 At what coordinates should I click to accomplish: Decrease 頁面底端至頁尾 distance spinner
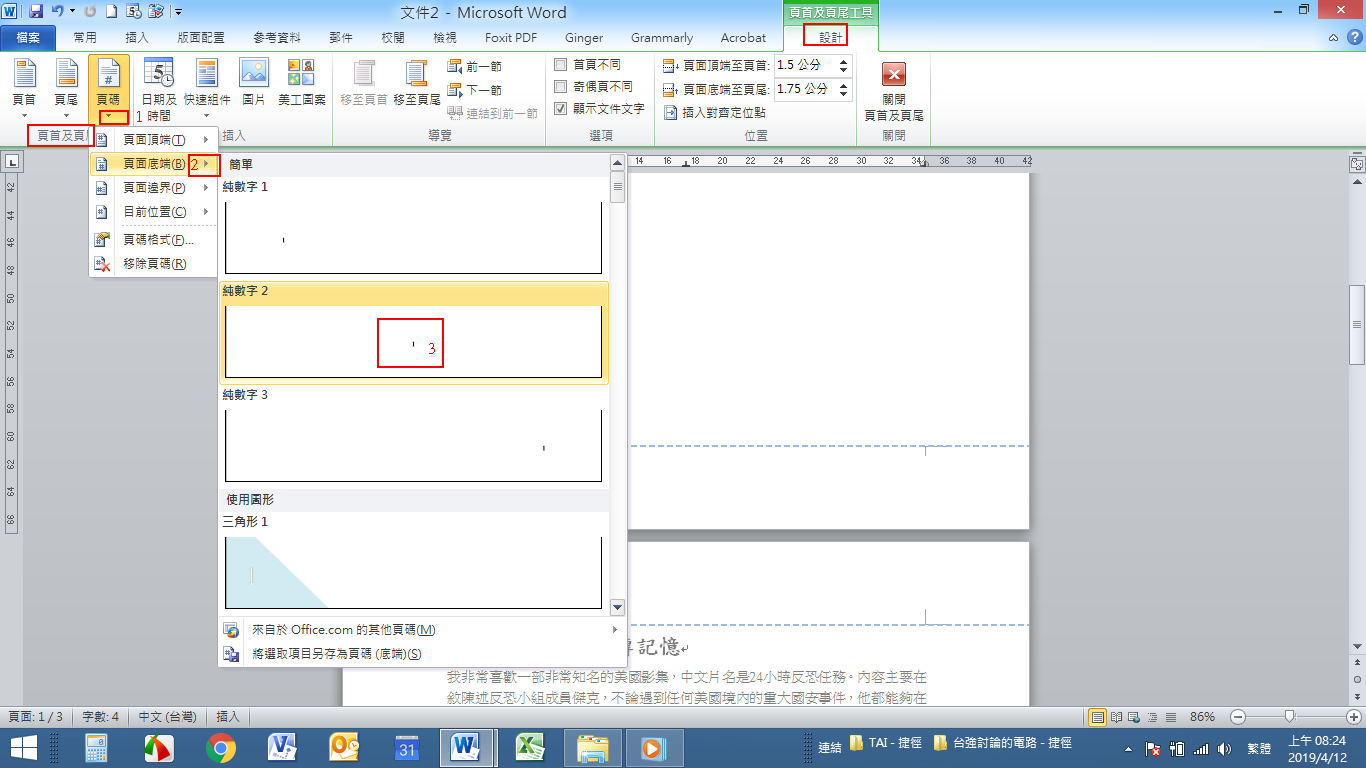(x=843, y=94)
